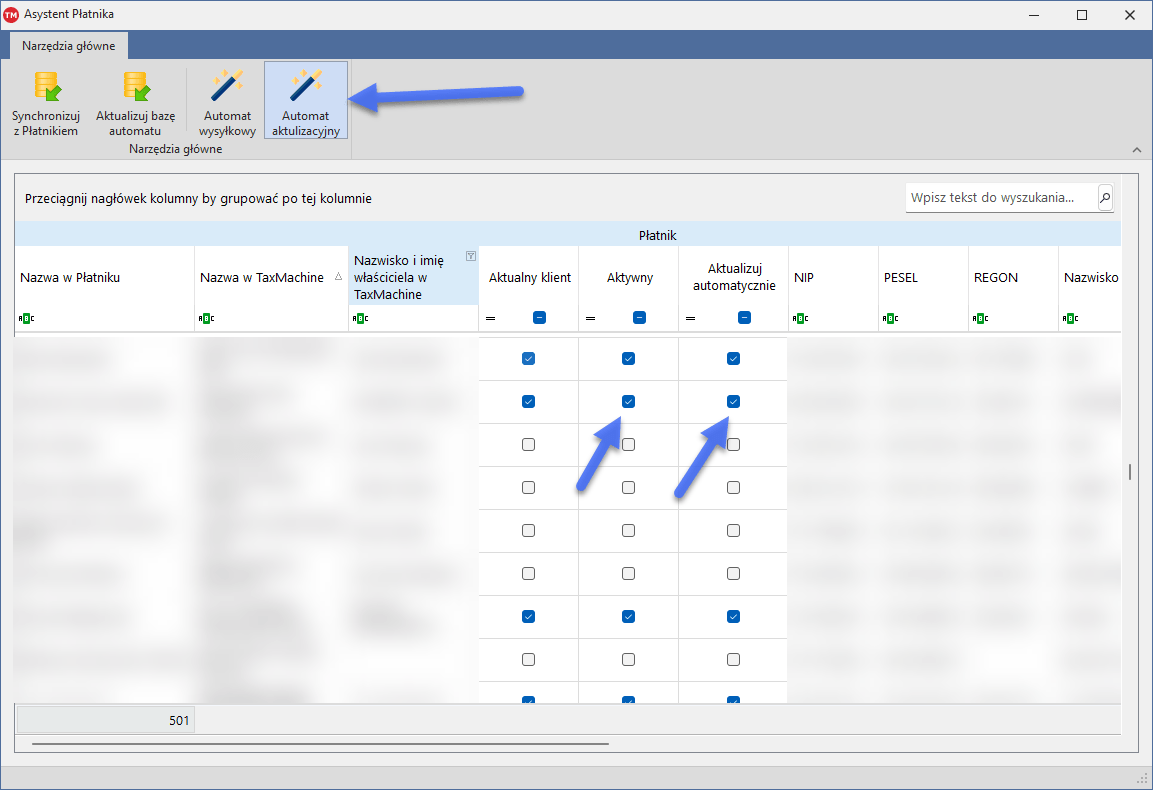Click the search magnifier icon
1153x790 pixels.
1105,198
